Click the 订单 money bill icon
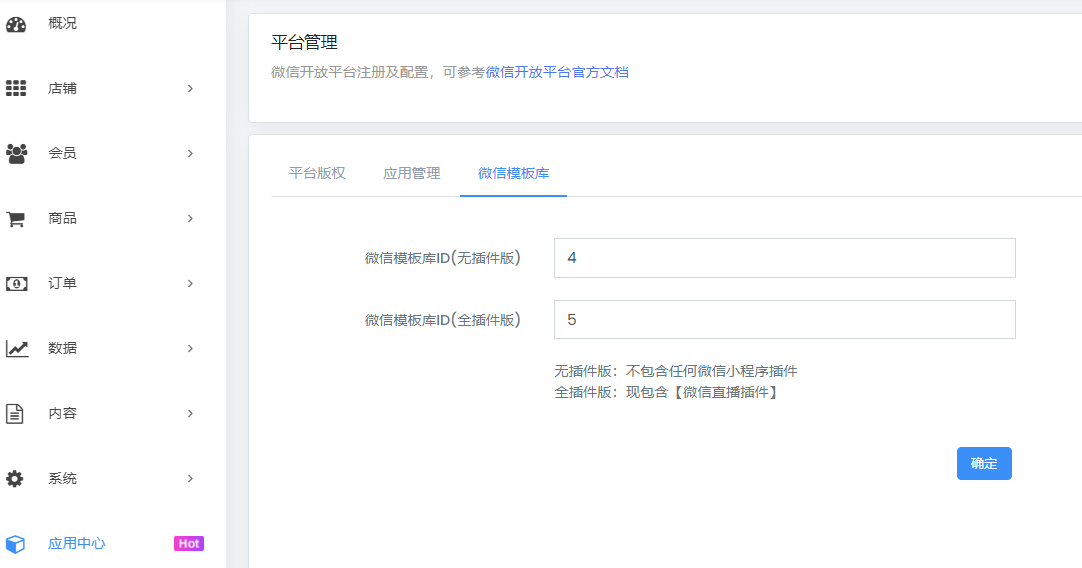The image size is (1082, 568). (16, 284)
